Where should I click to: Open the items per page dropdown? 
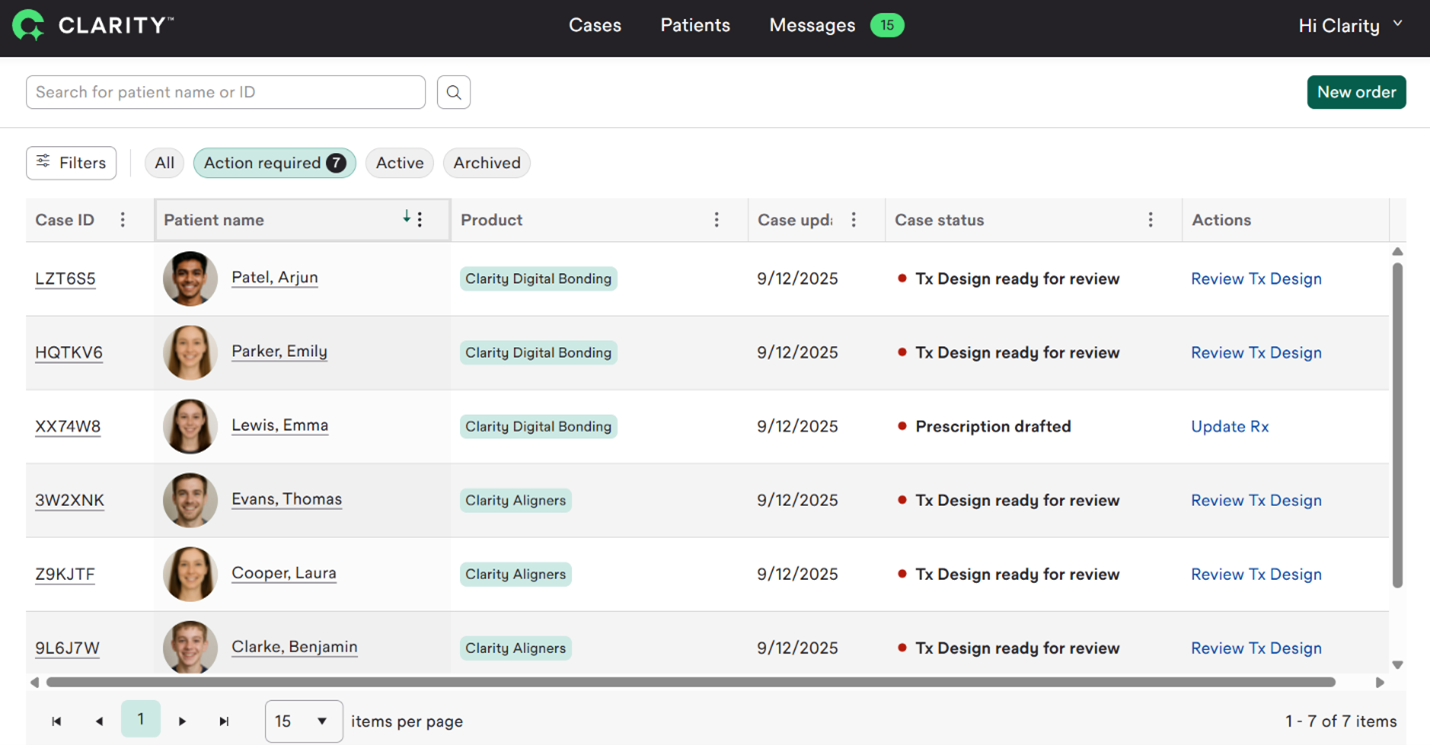click(x=303, y=721)
